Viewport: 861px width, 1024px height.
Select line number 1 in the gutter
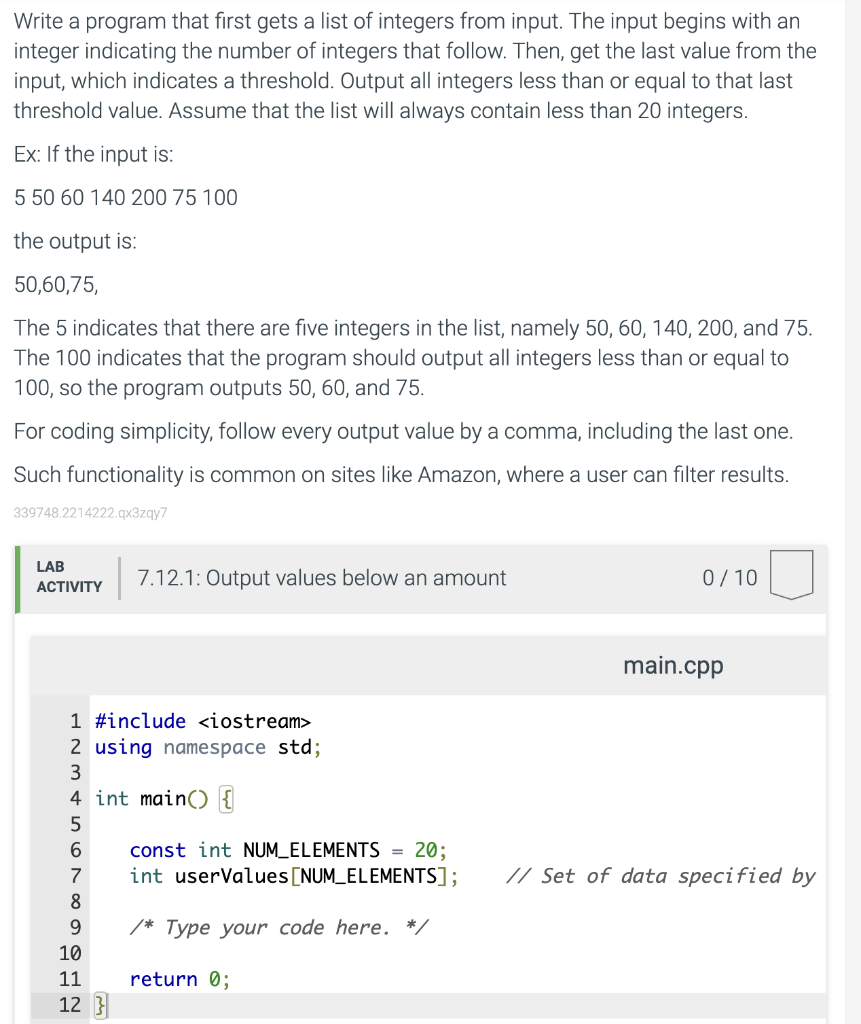coord(74,720)
